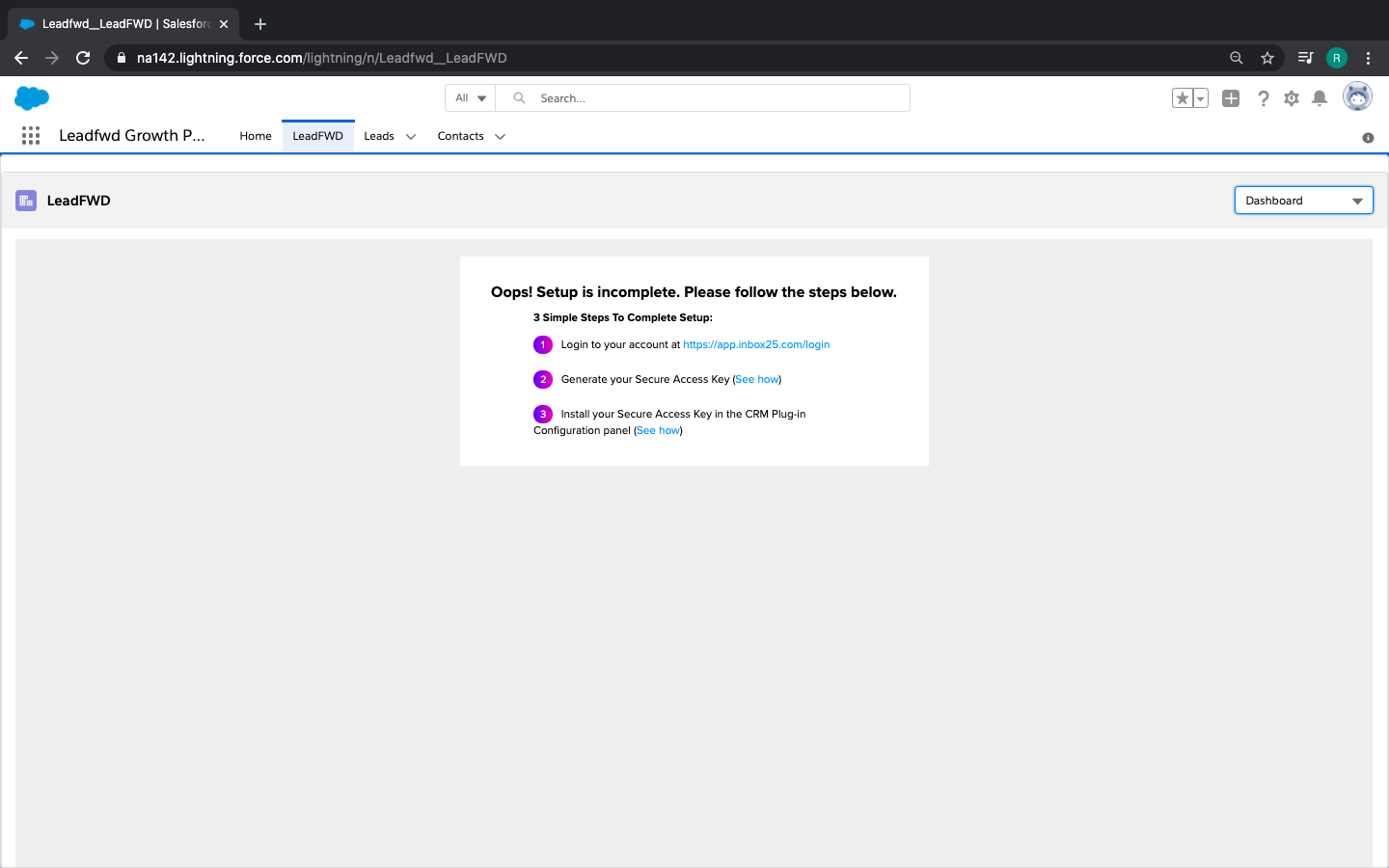This screenshot has width=1389, height=868.
Task: Open the App Launcher grid icon
Action: coord(31,136)
